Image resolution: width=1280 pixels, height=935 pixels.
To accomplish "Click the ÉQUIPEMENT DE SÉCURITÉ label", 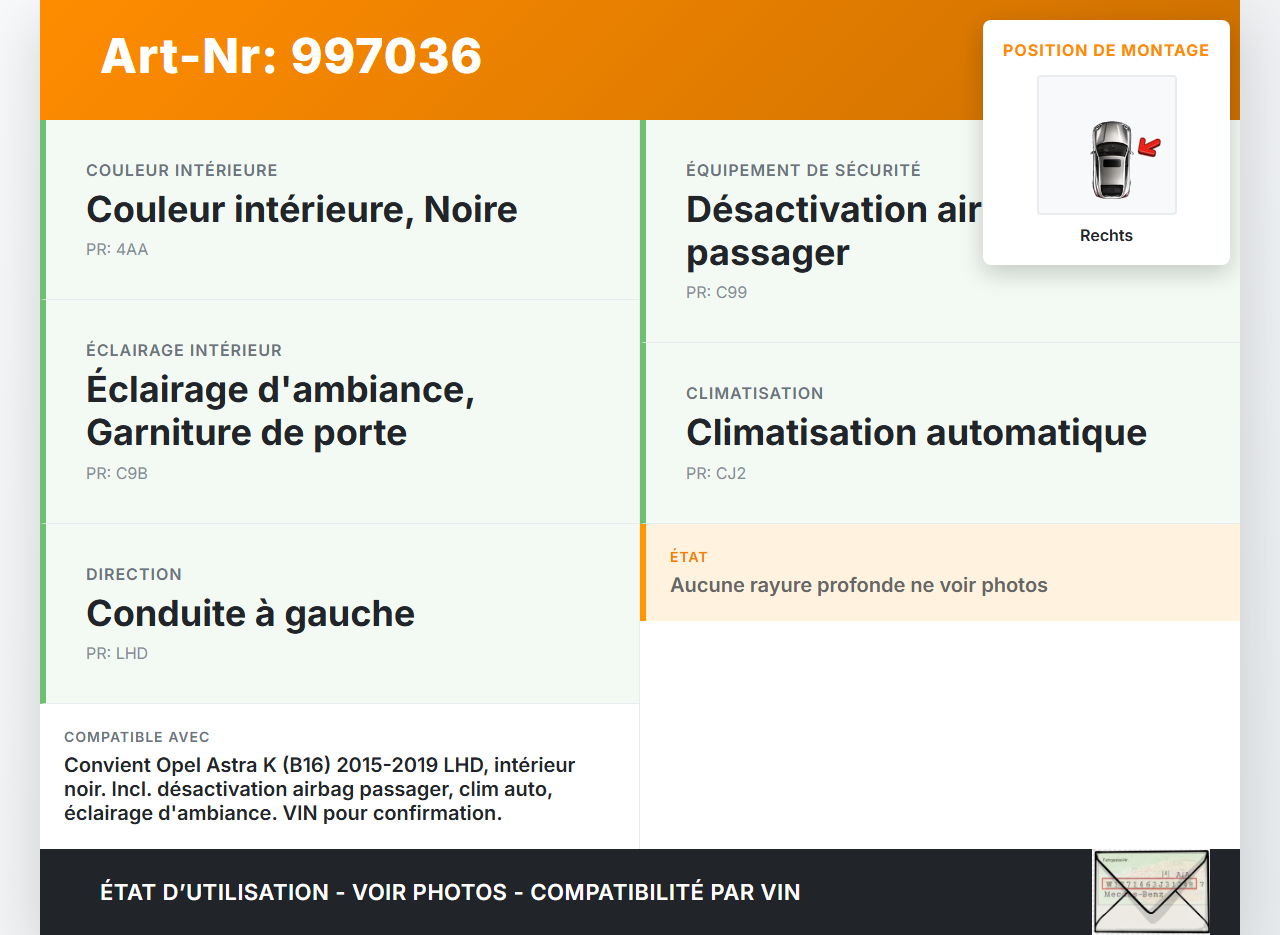I will tap(803, 171).
